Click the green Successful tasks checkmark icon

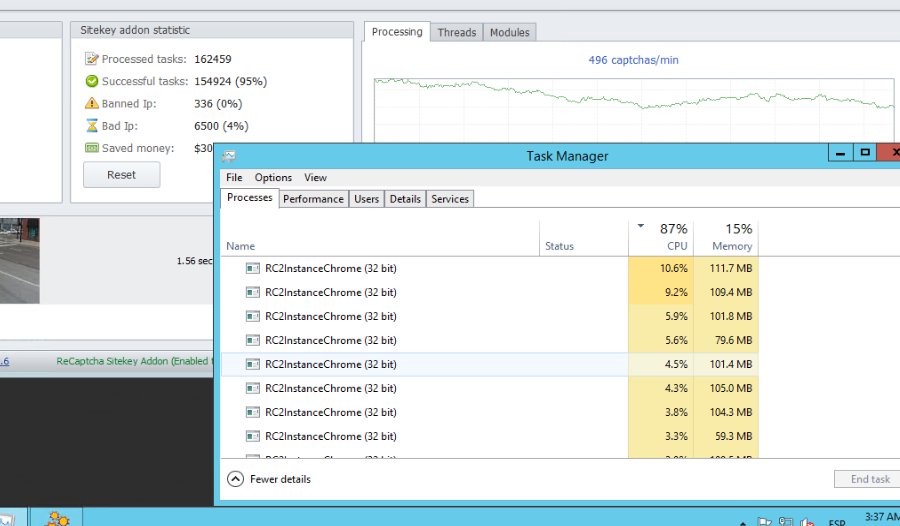click(x=92, y=81)
